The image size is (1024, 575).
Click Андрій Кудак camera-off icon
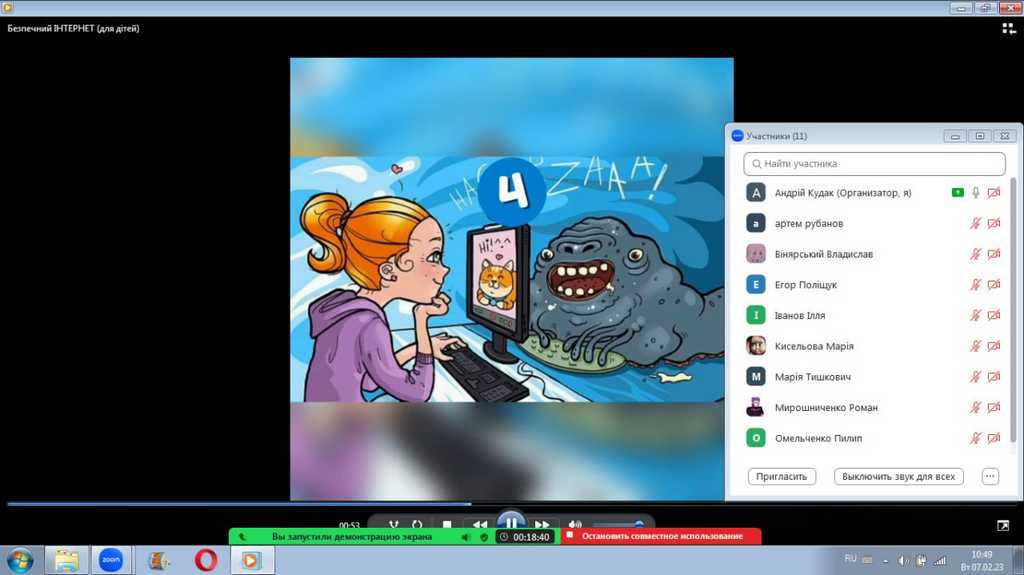(994, 193)
